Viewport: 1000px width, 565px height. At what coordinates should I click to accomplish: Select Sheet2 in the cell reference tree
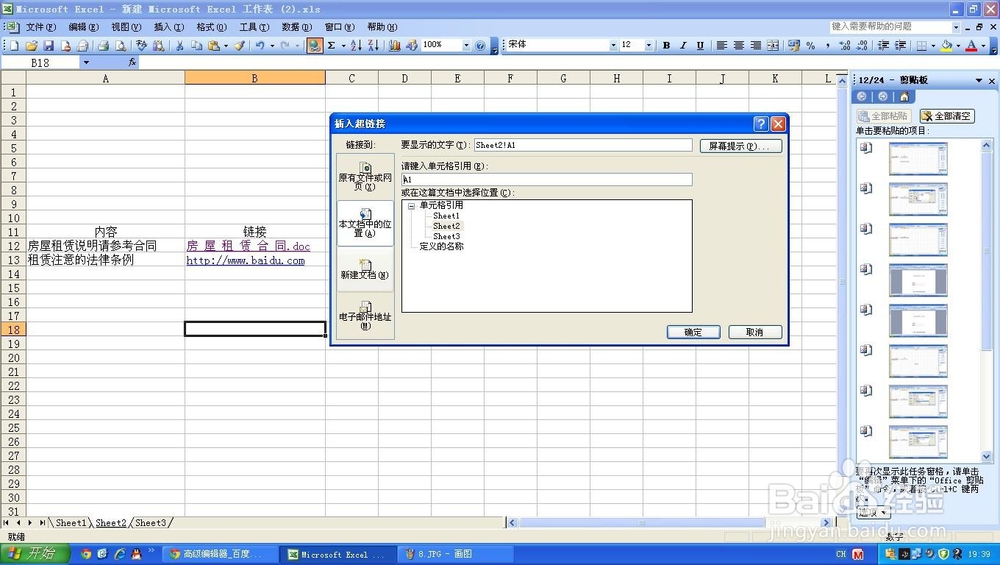[x=446, y=226]
